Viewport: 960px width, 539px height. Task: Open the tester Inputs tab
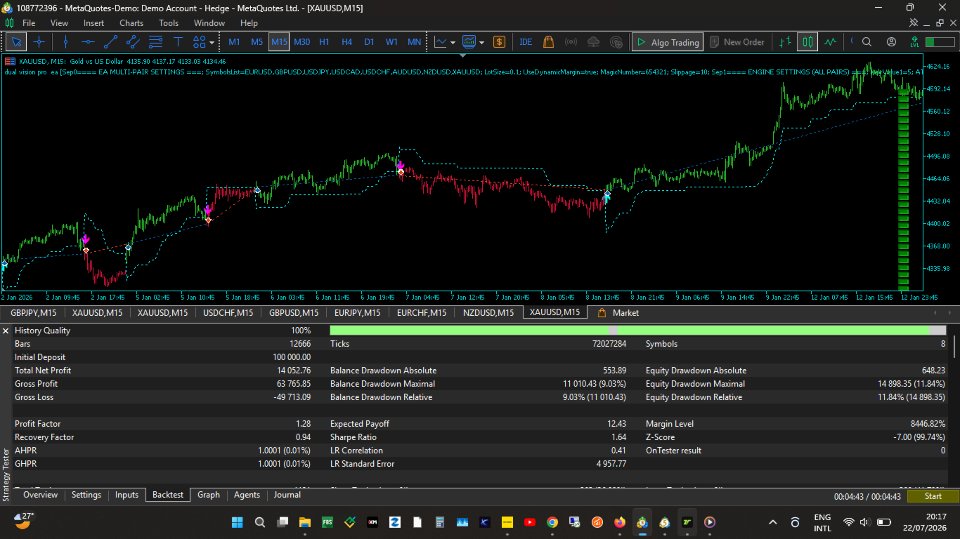point(127,495)
